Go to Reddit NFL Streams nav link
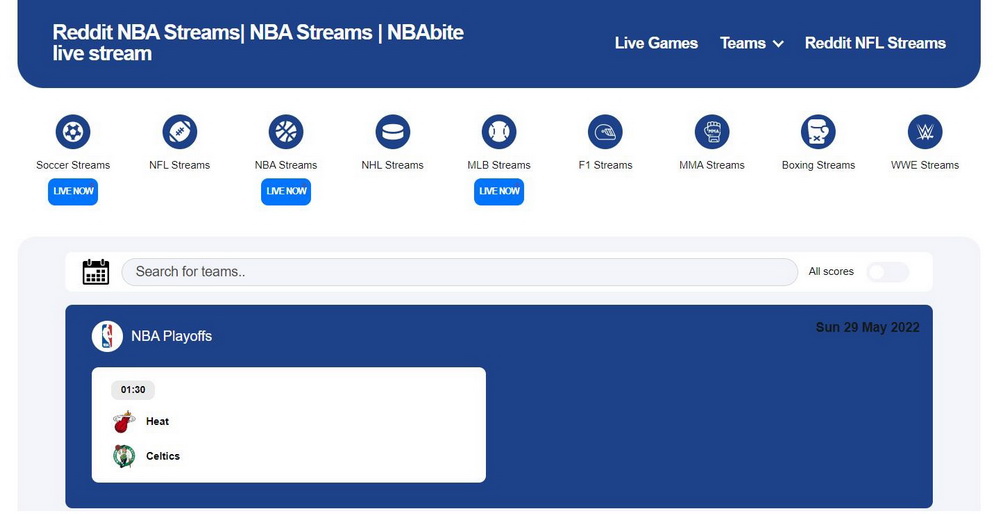Screen dimensions: 1000x514 875,43
